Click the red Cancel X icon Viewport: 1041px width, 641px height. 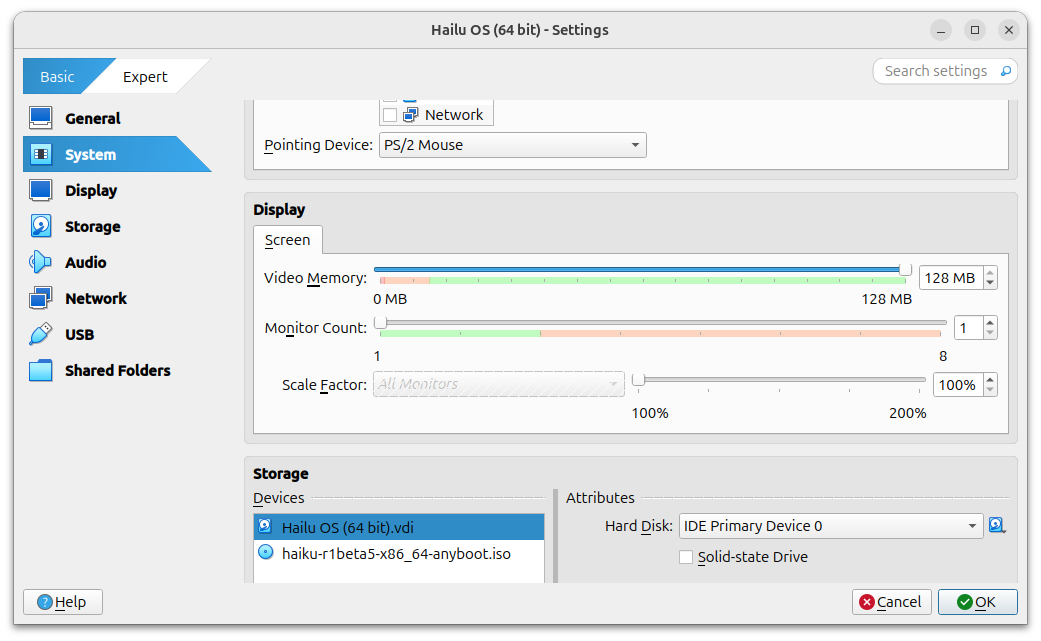click(866, 602)
